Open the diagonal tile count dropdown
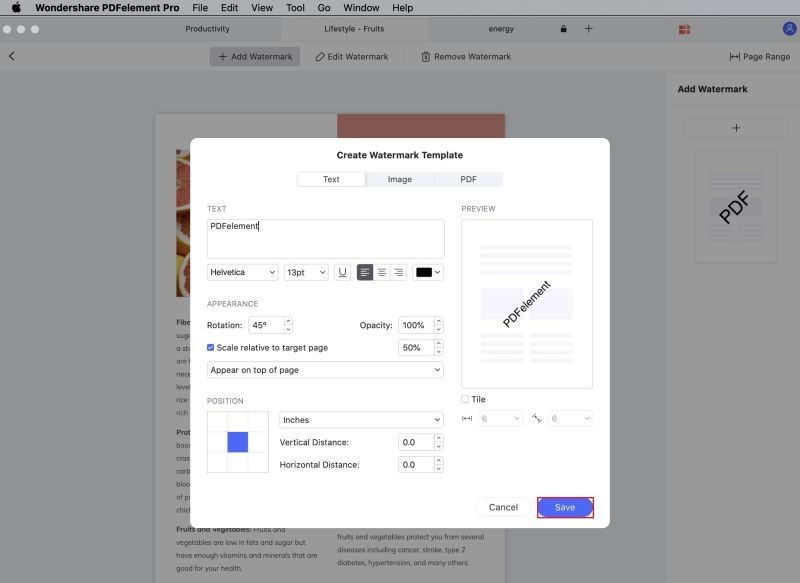The width and height of the screenshot is (800, 583). [x=570, y=419]
